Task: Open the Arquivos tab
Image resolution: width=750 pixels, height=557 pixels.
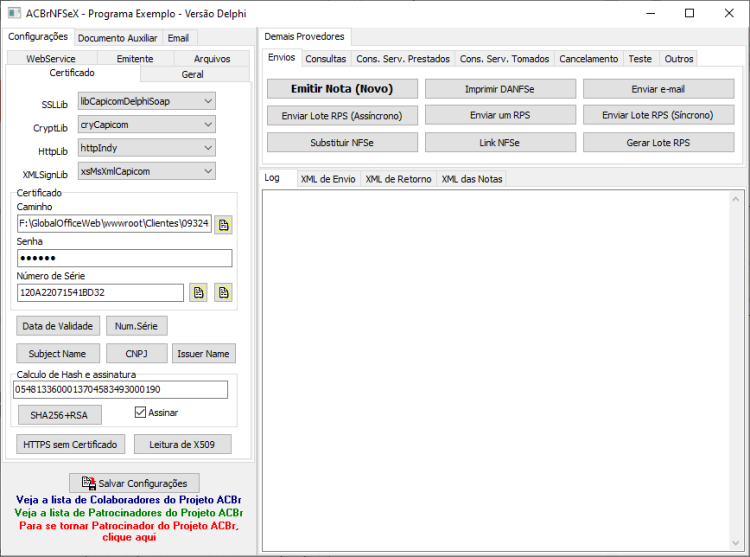Action: pos(212,59)
